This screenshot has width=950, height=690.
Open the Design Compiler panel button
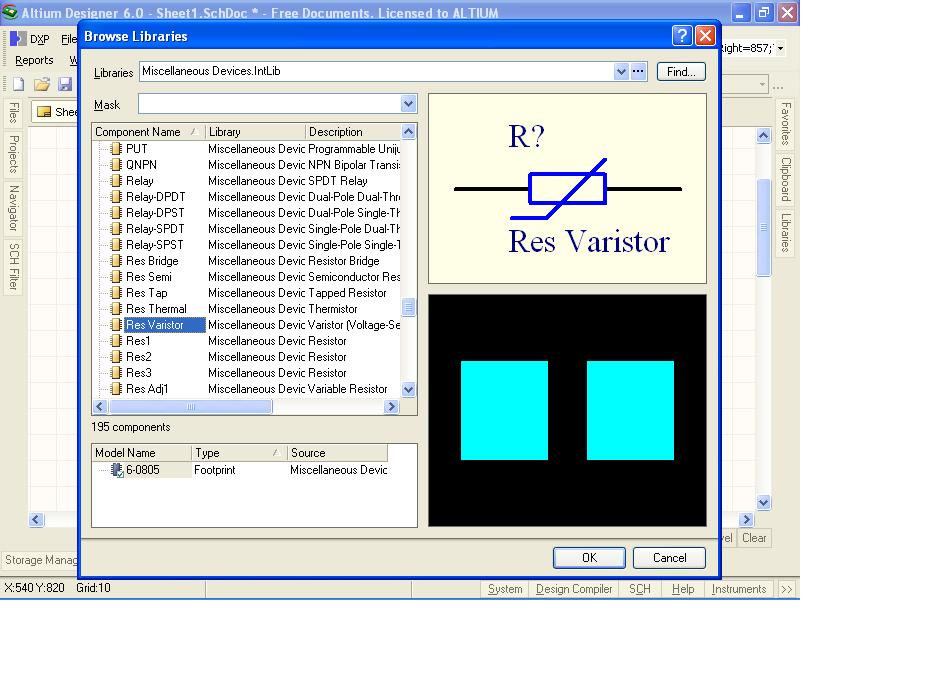coord(574,589)
